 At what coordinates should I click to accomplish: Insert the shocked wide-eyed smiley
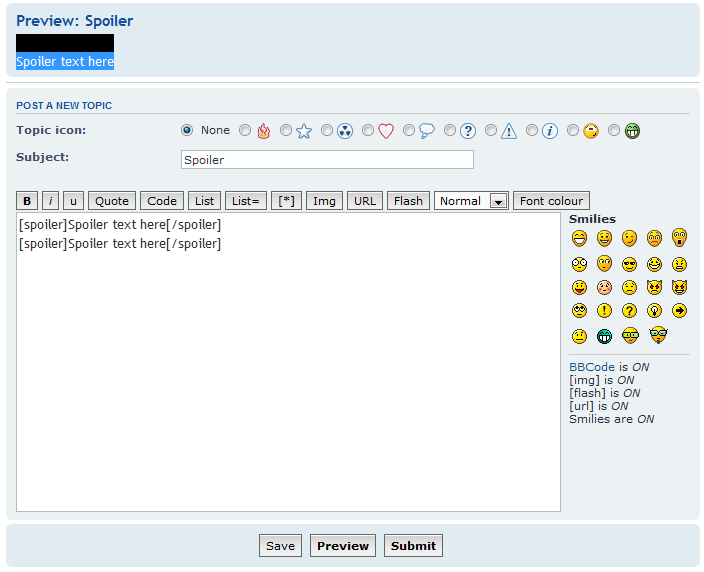point(579,264)
